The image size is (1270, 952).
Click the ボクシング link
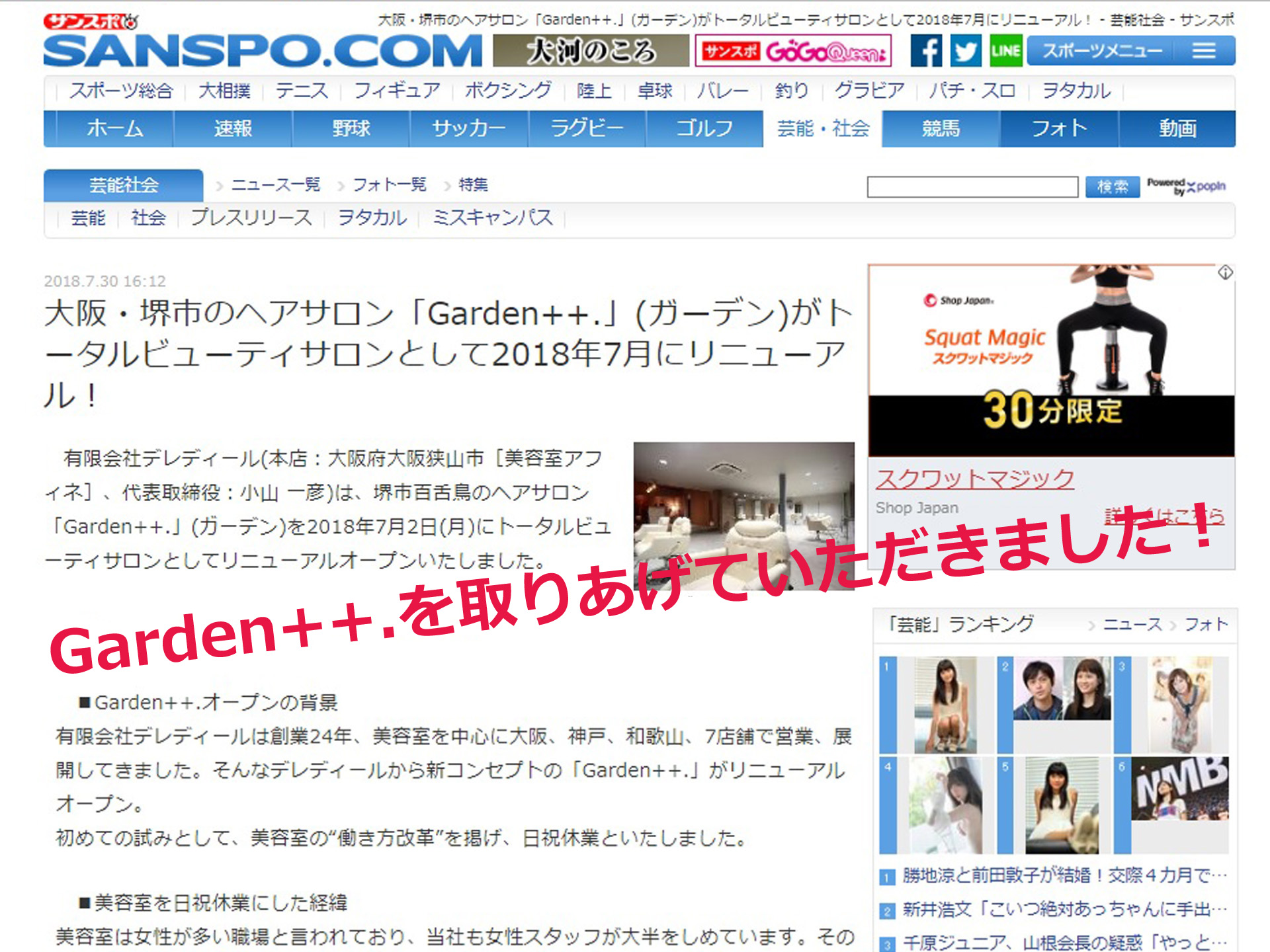tap(508, 91)
